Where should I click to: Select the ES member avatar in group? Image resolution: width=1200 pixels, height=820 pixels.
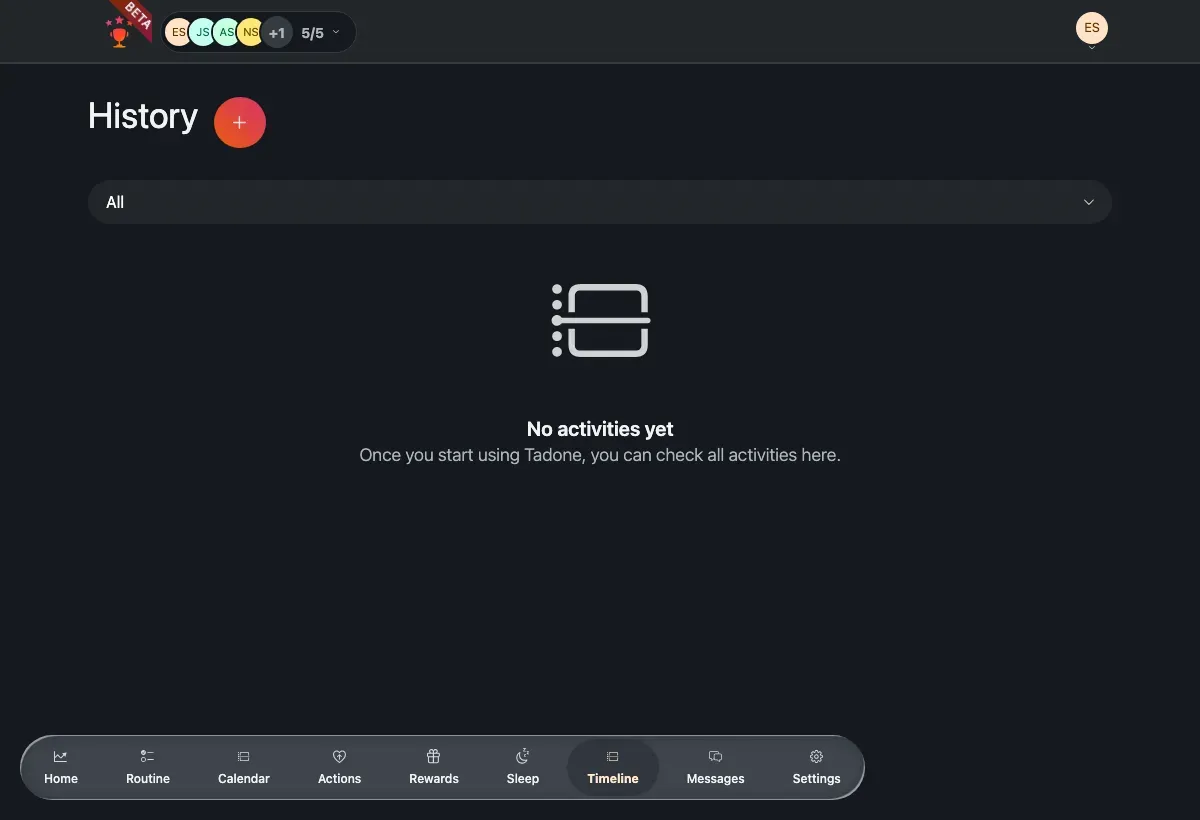coord(178,33)
